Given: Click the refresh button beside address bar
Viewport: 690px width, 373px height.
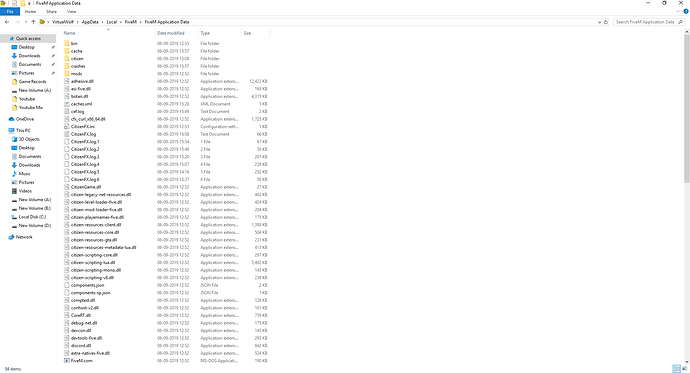Looking at the screenshot, I should click(606, 22).
